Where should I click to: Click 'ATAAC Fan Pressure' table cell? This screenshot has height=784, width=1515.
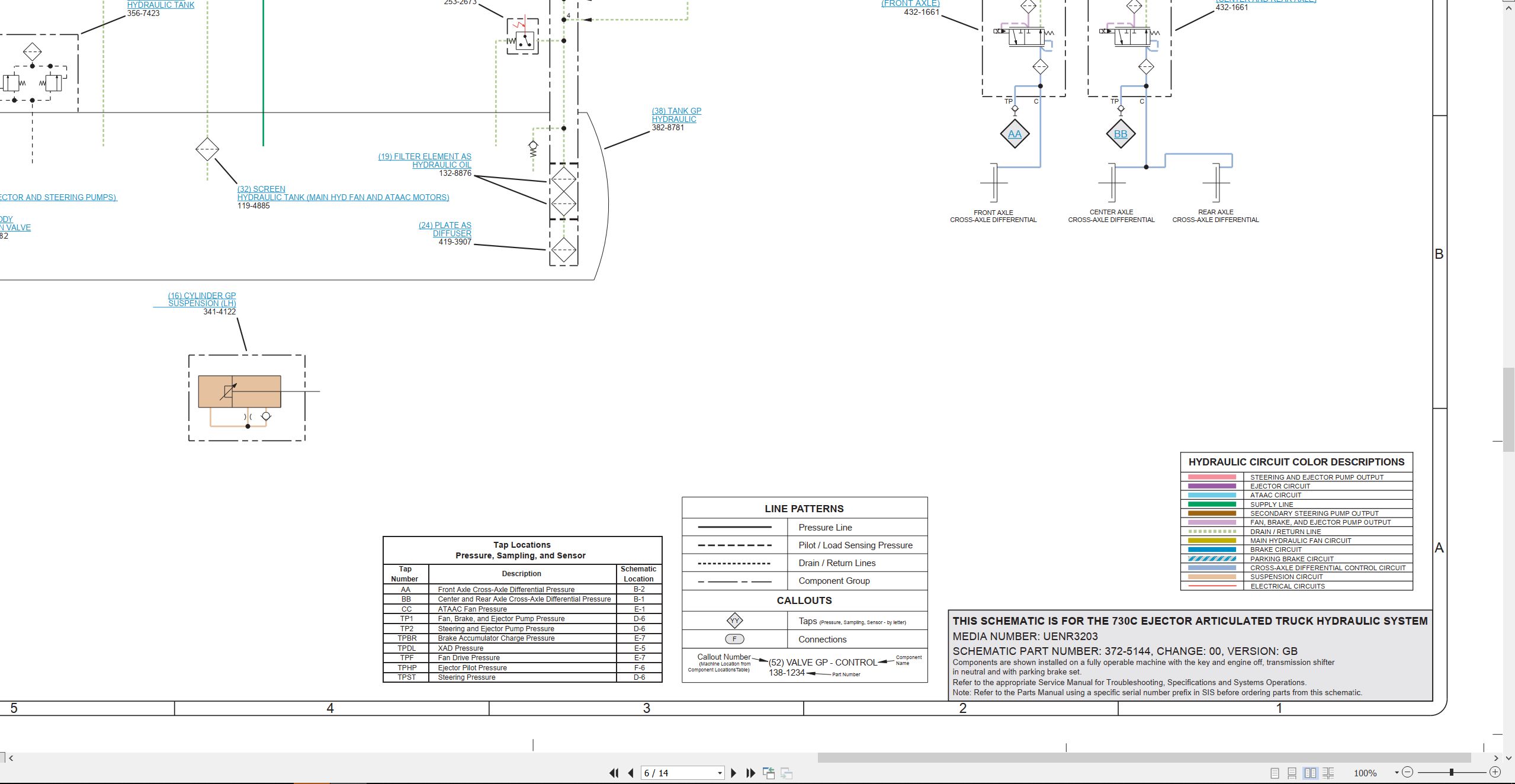point(472,609)
